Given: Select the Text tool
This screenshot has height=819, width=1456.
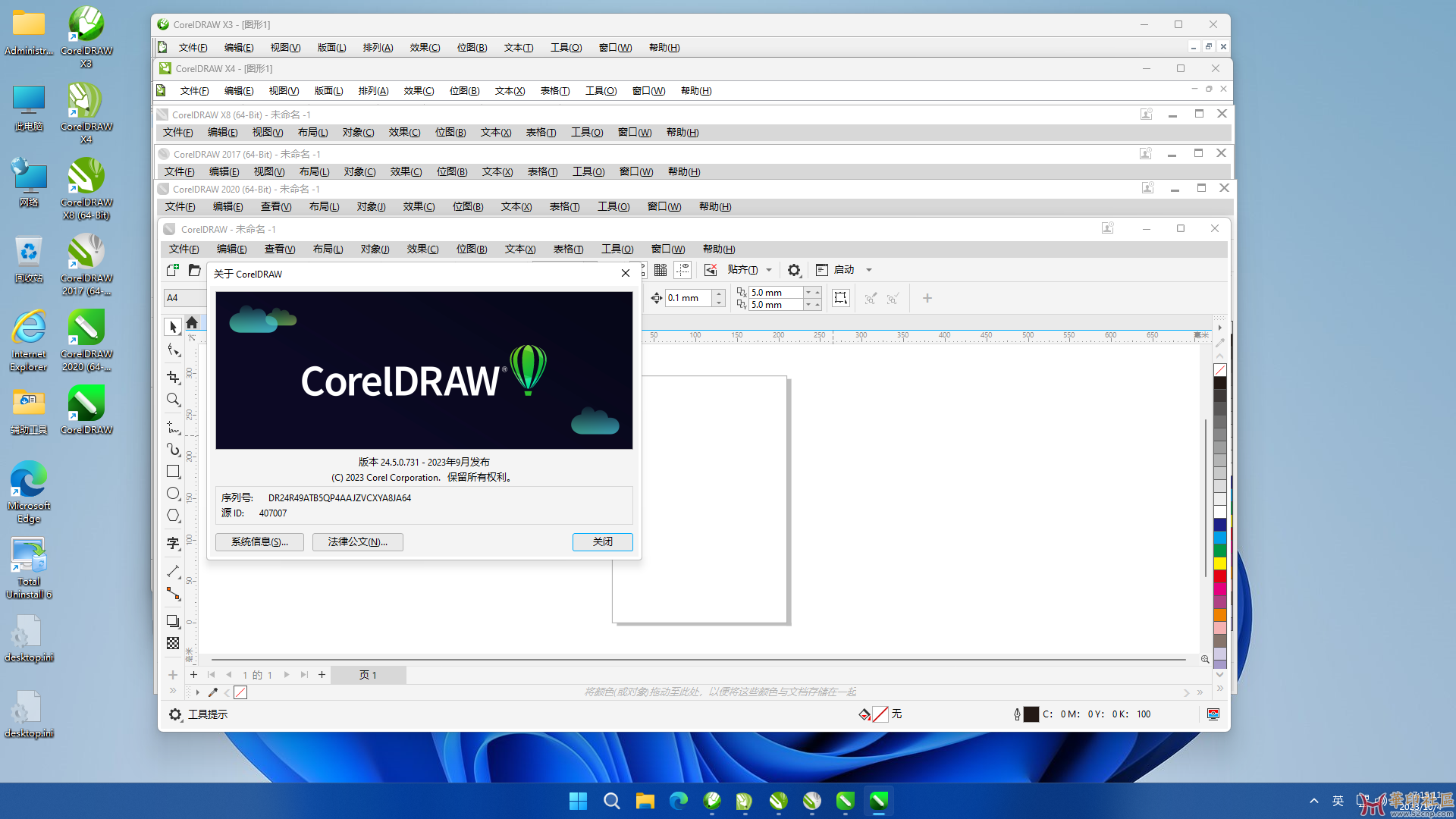Looking at the screenshot, I should [x=173, y=543].
